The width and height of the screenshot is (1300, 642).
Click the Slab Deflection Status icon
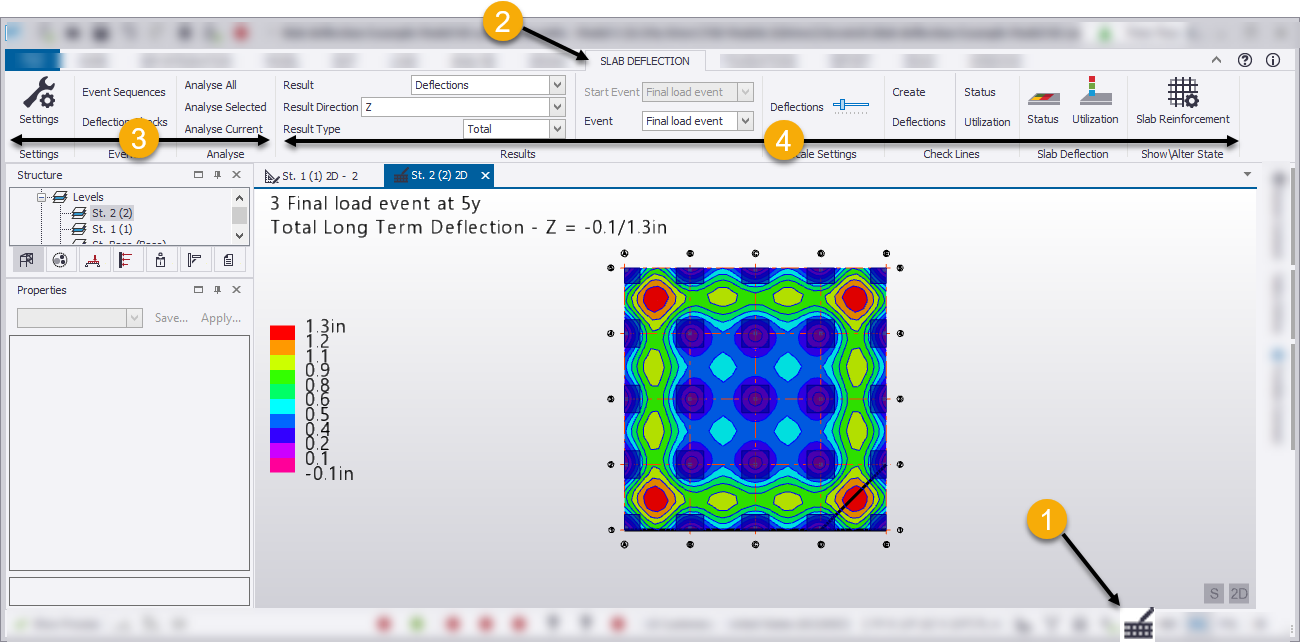[x=1042, y=94]
